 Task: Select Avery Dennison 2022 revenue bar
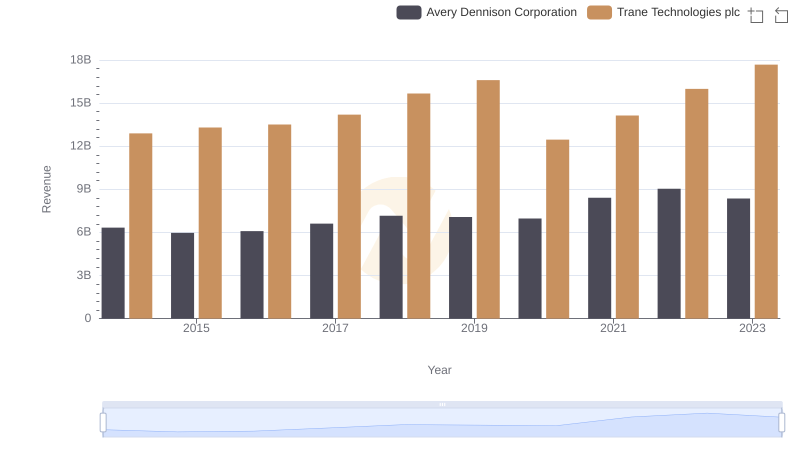tap(669, 253)
